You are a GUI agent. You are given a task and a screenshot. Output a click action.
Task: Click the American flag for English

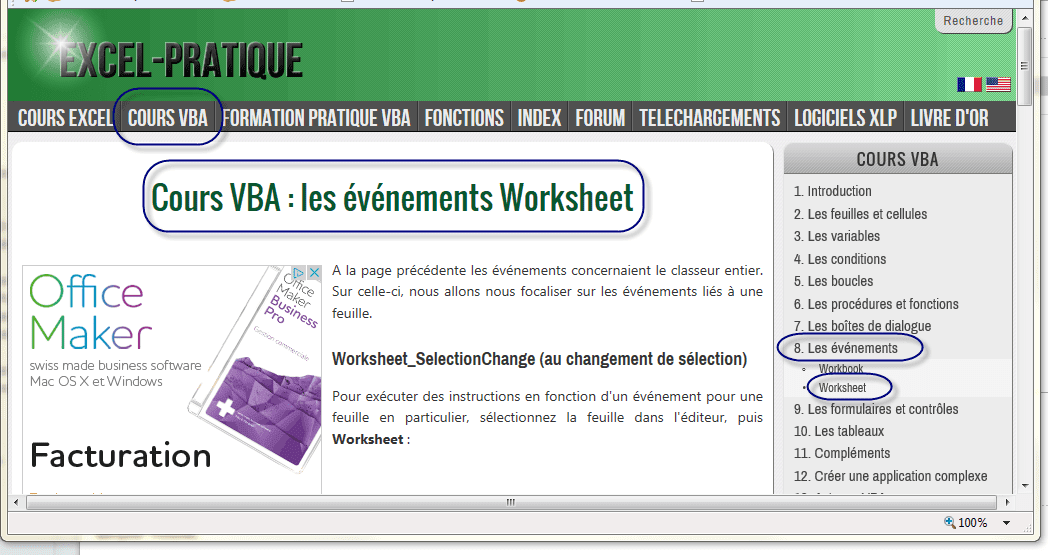click(x=998, y=85)
